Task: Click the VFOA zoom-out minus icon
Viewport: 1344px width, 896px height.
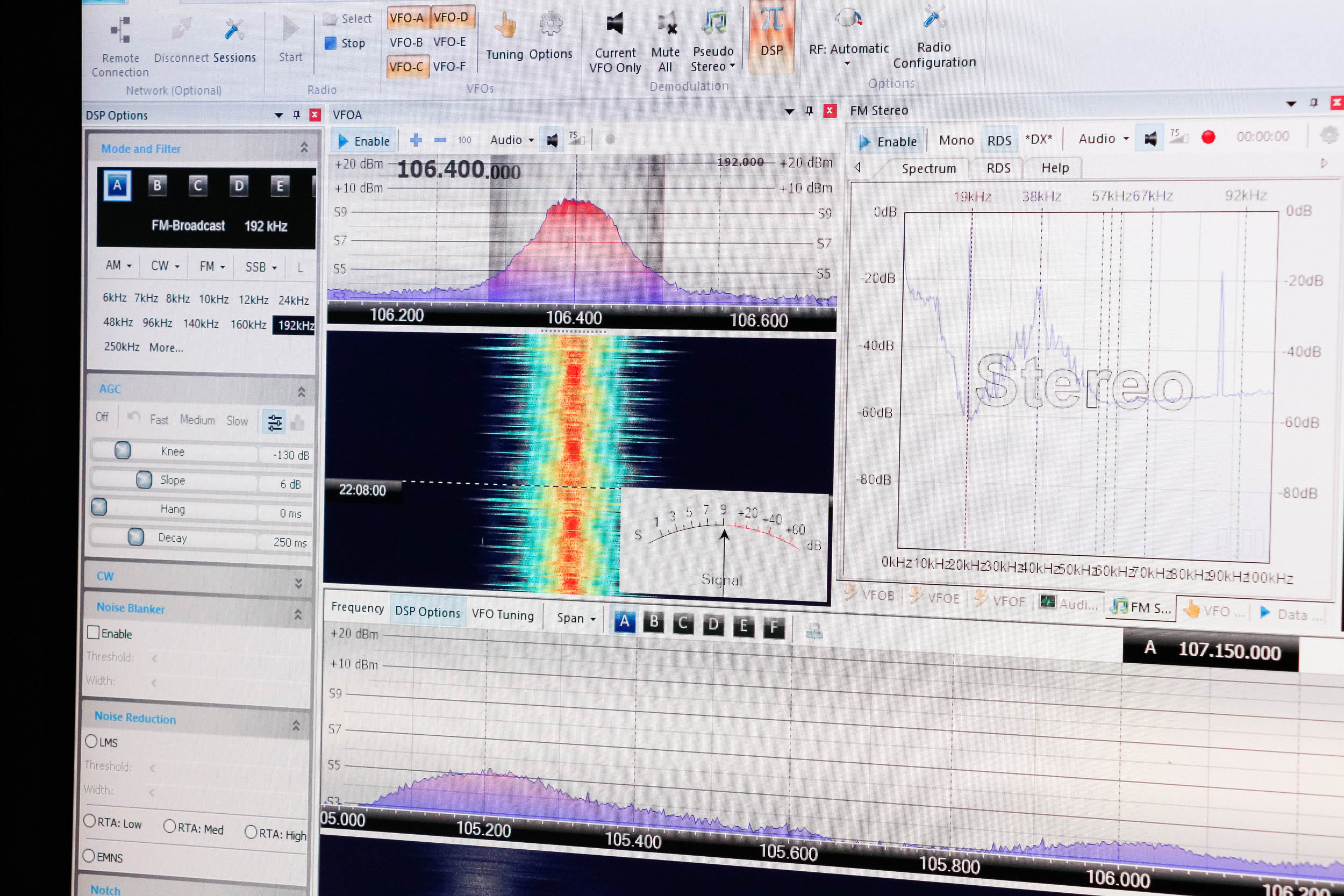Action: point(440,140)
